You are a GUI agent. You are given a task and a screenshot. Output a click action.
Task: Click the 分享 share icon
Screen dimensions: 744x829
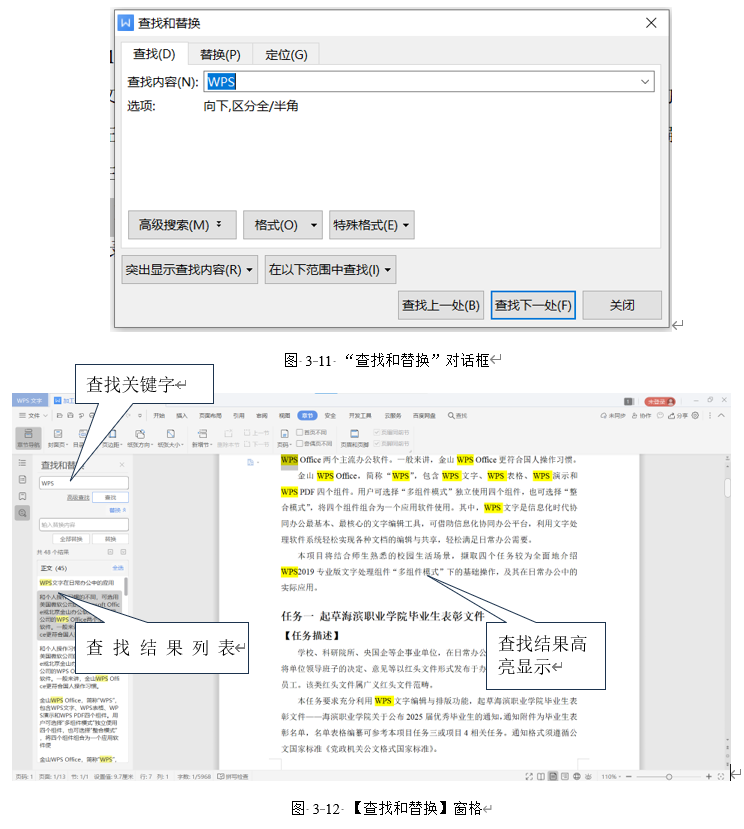tap(678, 416)
